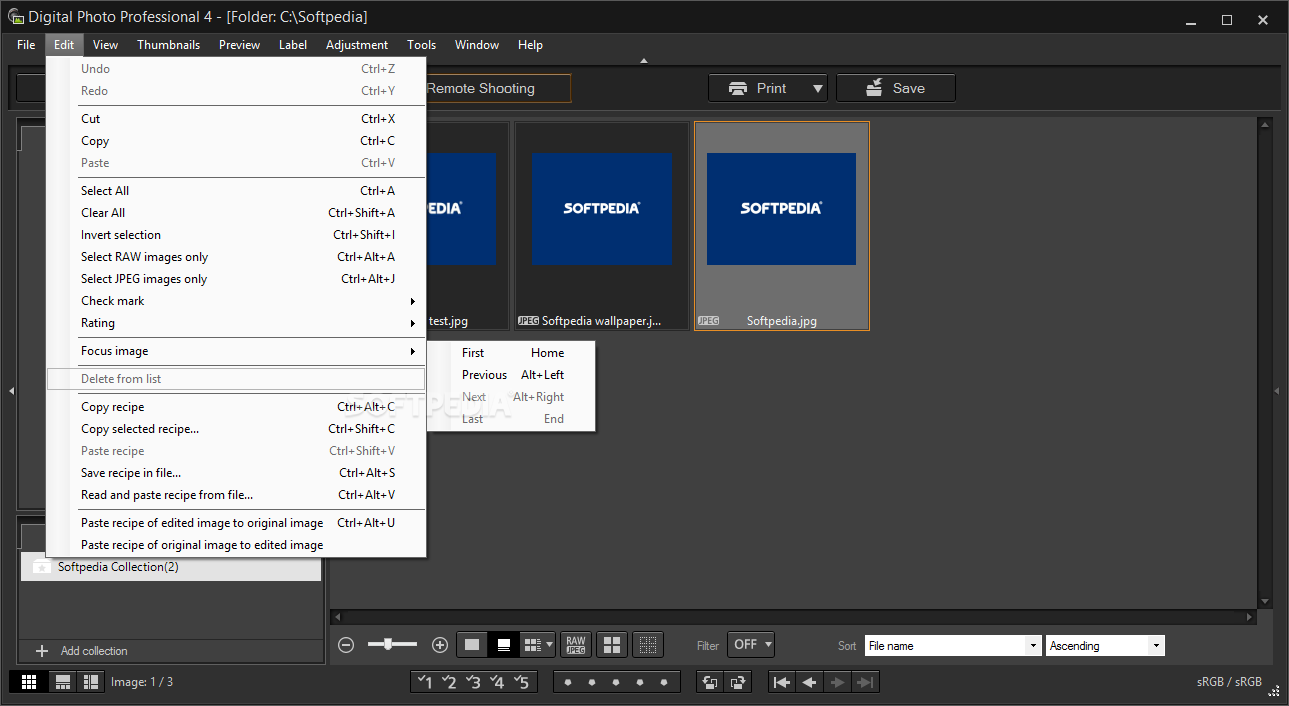Click the Save button
The height and width of the screenshot is (706, 1289).
[895, 88]
